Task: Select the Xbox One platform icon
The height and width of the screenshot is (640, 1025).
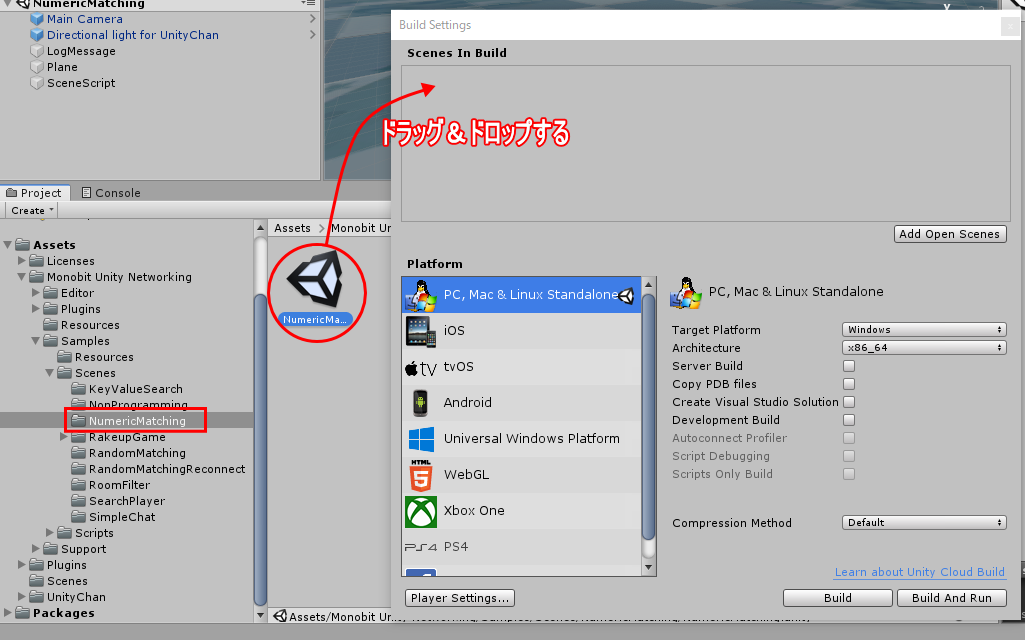Action: pos(421,511)
